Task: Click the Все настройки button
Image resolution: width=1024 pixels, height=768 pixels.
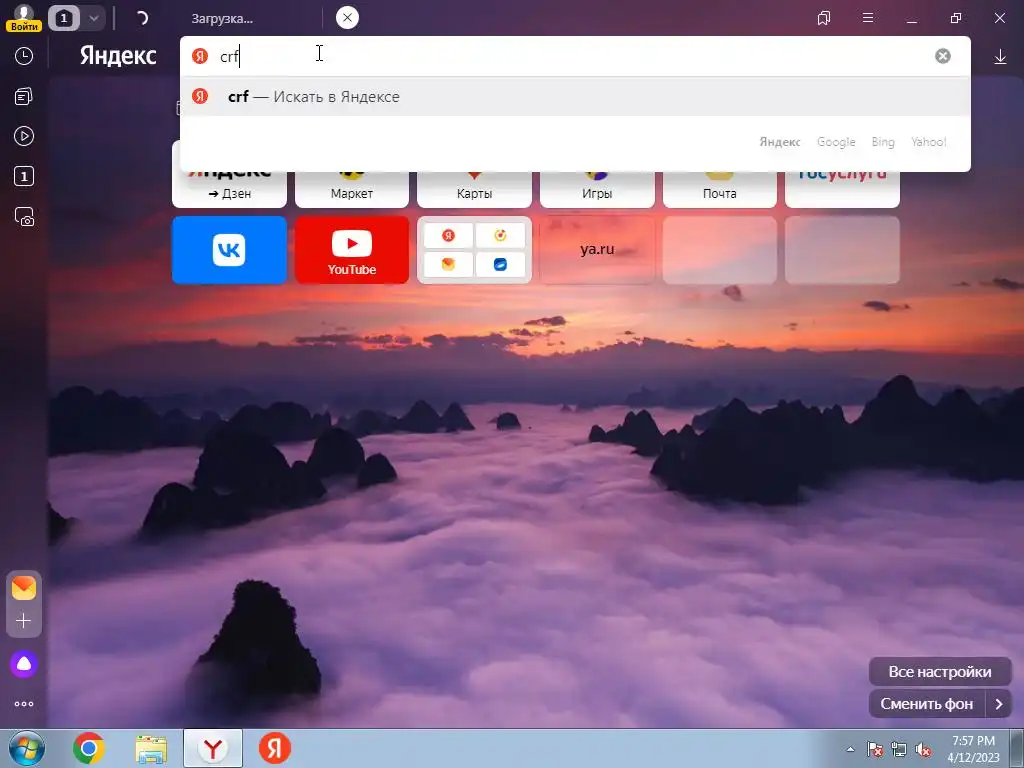Action: [x=940, y=671]
